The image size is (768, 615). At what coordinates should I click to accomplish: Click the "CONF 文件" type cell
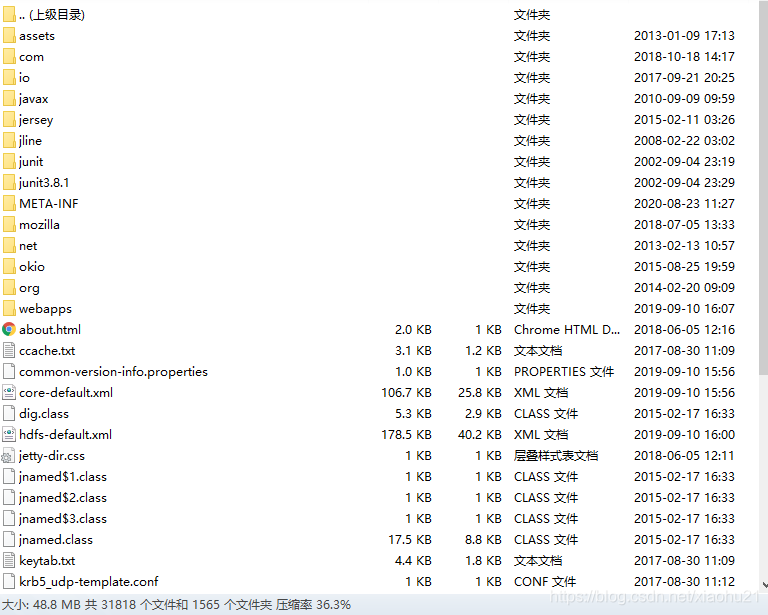[x=545, y=582]
